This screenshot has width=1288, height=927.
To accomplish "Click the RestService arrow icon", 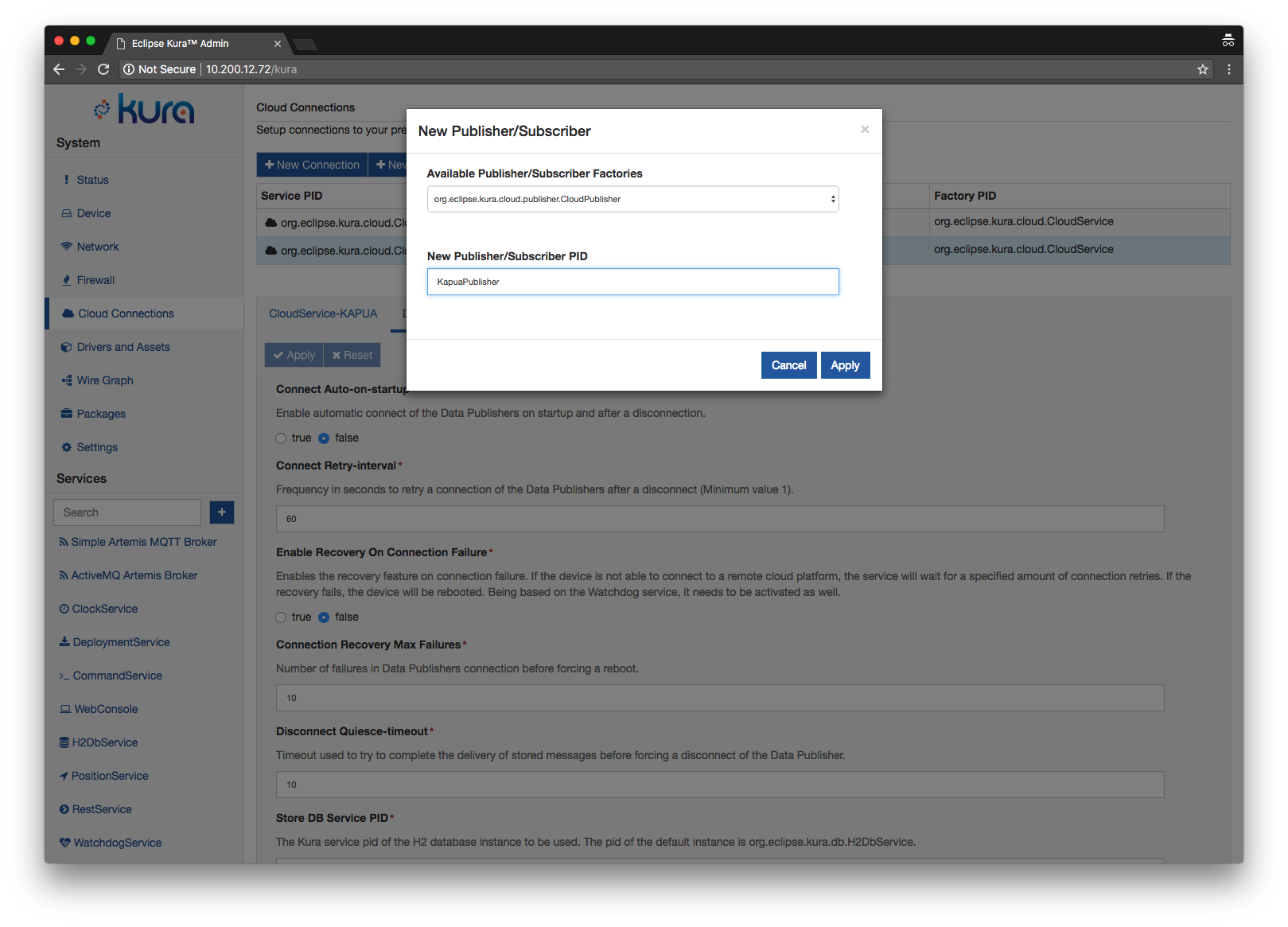I will (64, 809).
